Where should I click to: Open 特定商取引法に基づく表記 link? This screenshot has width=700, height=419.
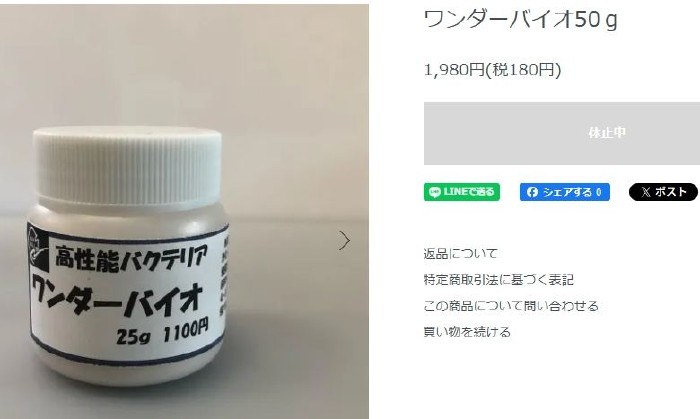point(498,280)
